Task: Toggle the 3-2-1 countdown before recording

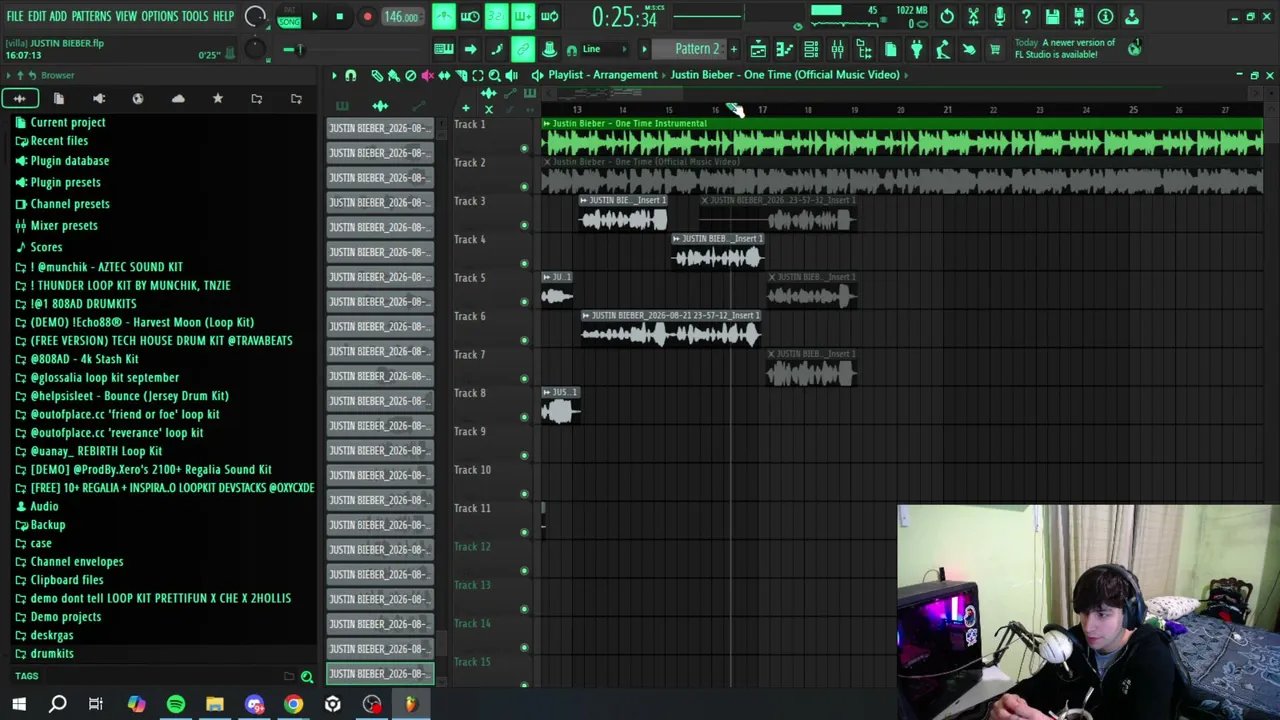Action: click(496, 16)
